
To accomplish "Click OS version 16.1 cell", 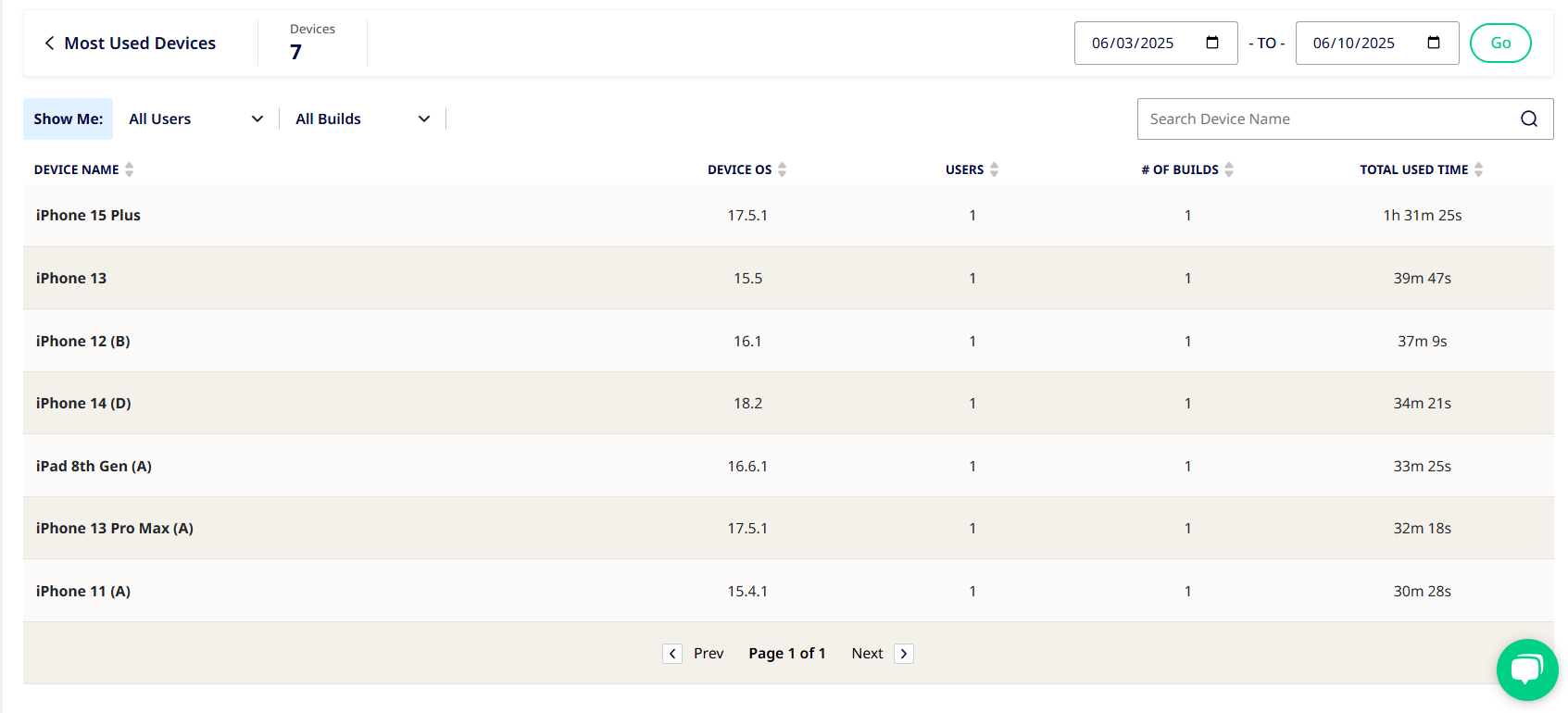I will [x=747, y=341].
